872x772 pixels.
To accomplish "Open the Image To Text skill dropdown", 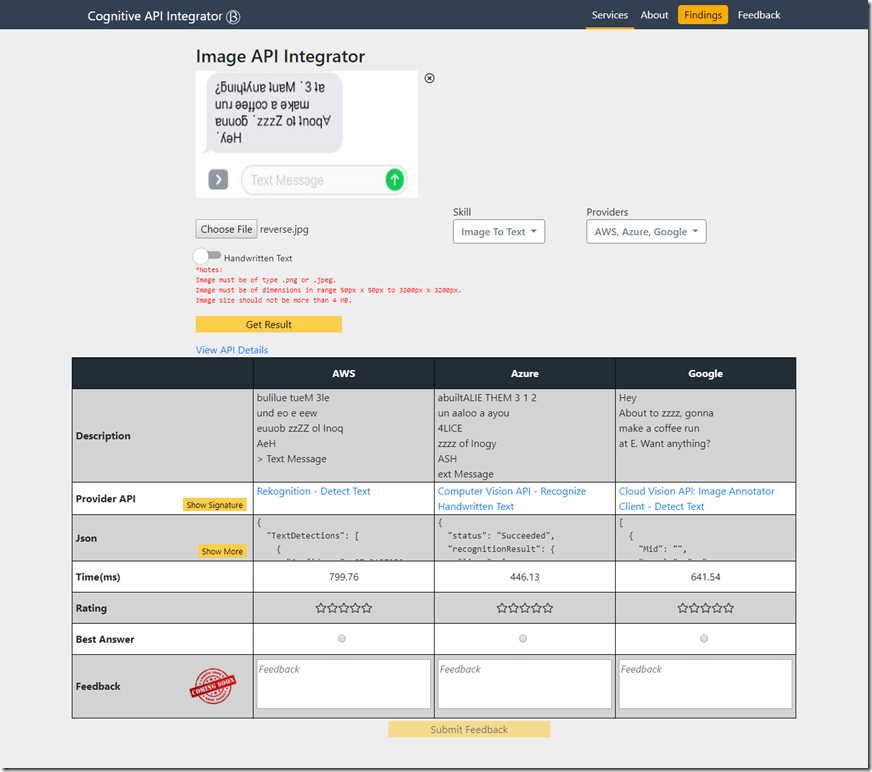I will (498, 232).
